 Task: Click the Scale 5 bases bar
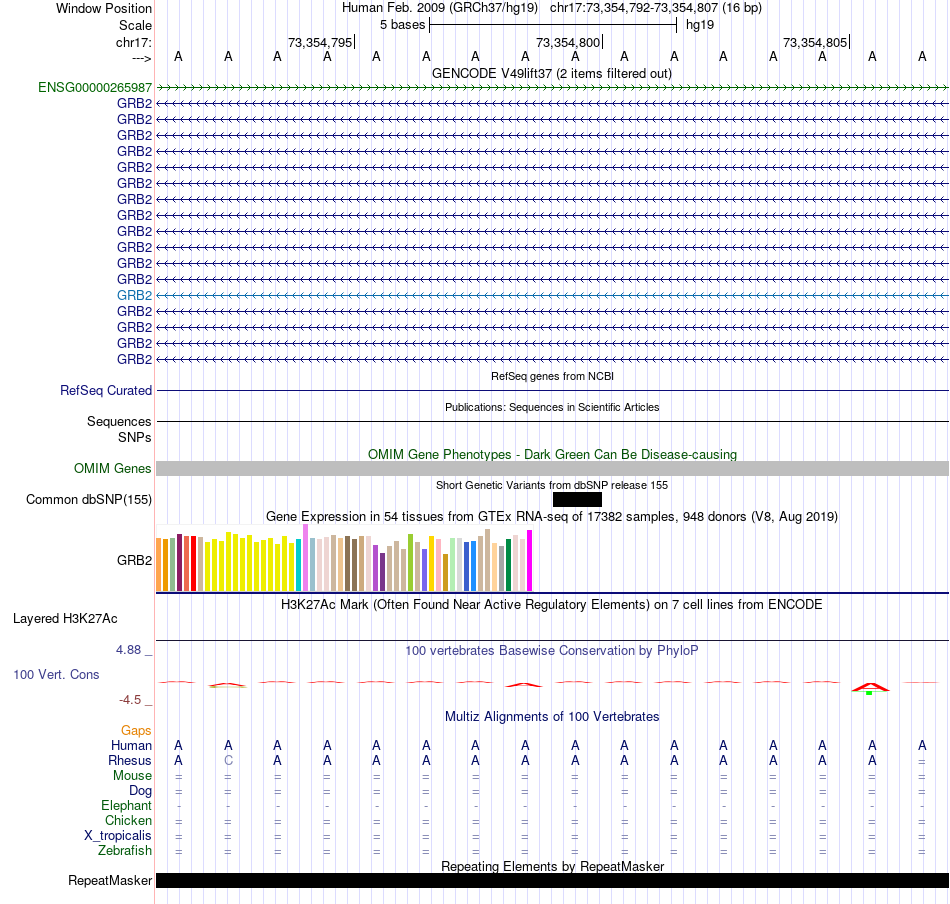click(x=553, y=25)
